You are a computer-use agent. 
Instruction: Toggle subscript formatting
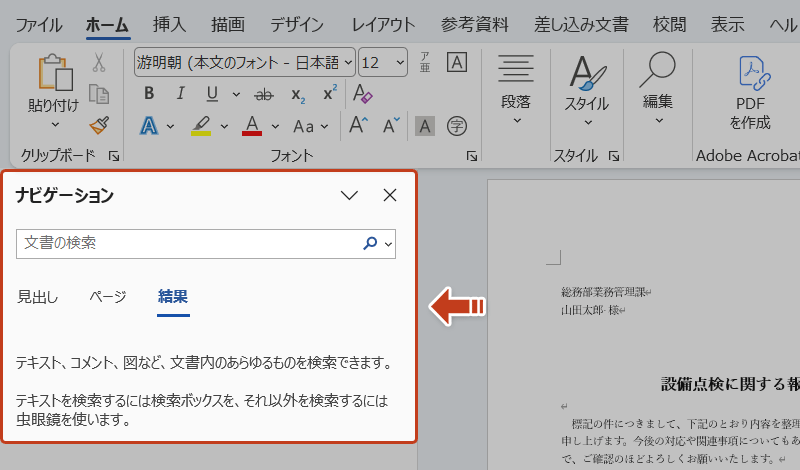click(298, 95)
